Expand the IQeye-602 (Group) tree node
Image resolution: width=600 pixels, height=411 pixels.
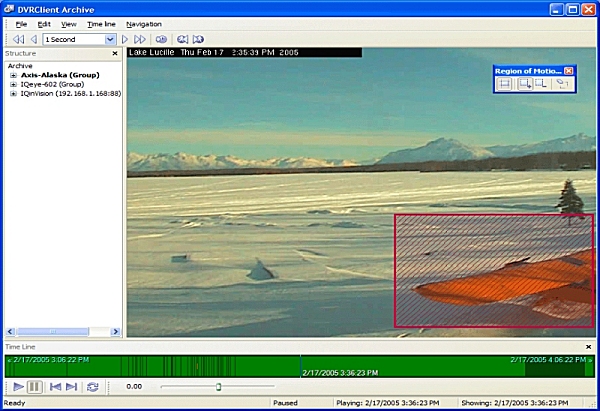pyautogui.click(x=13, y=84)
